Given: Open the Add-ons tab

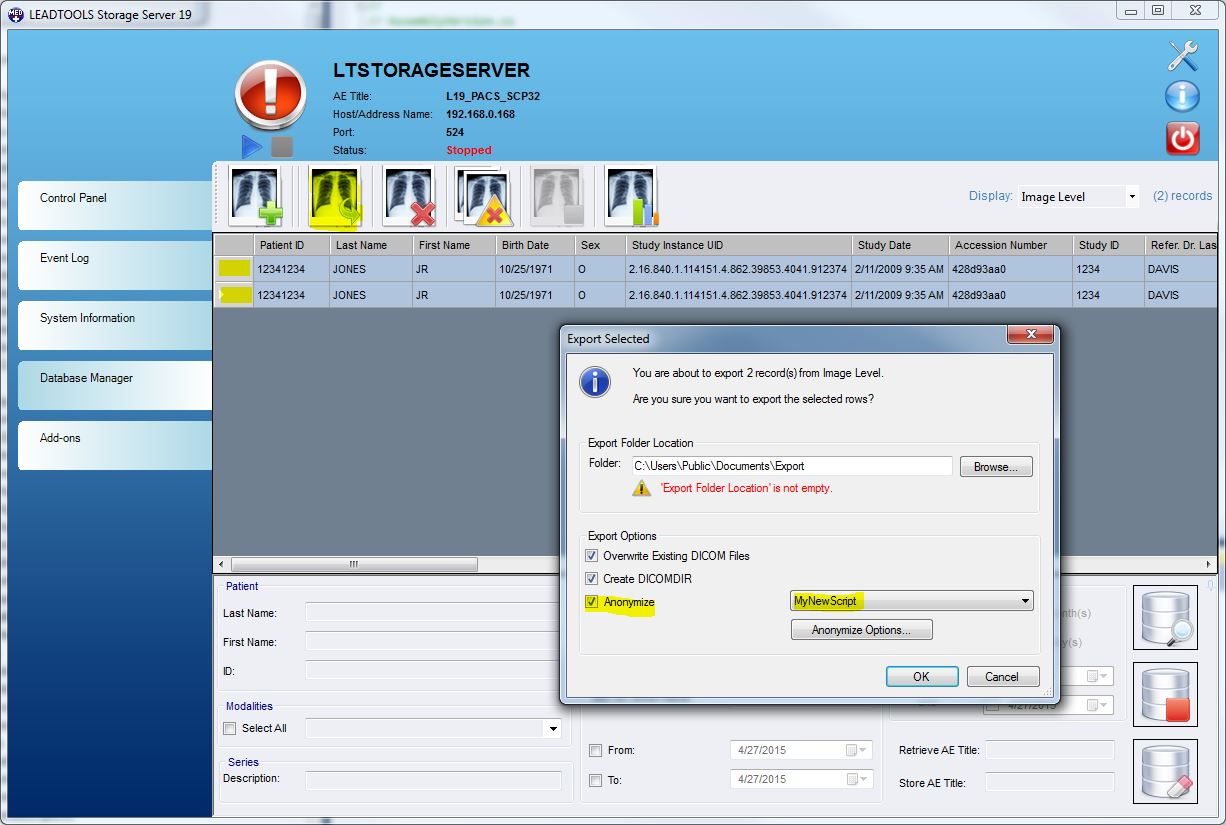Looking at the screenshot, I should point(115,445).
